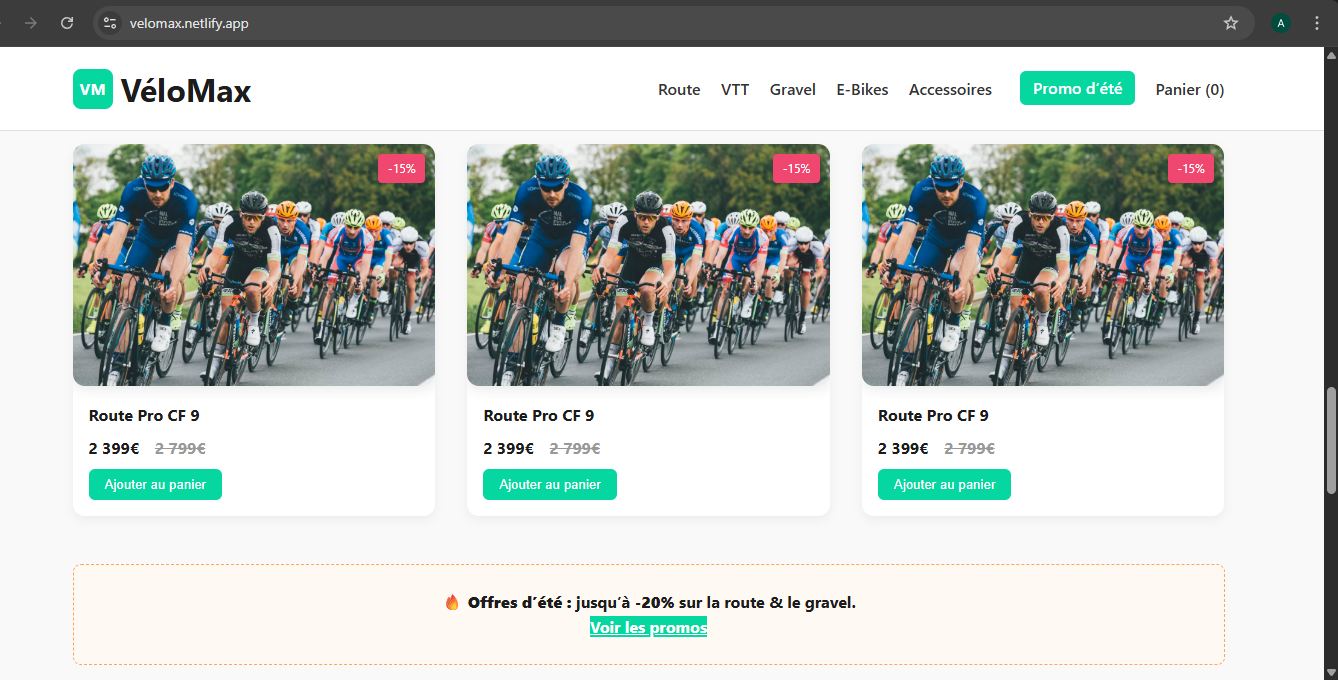Add the rightmost Route Pro CF 9 to cart
Viewport: 1338px width, 680px height.
point(944,484)
